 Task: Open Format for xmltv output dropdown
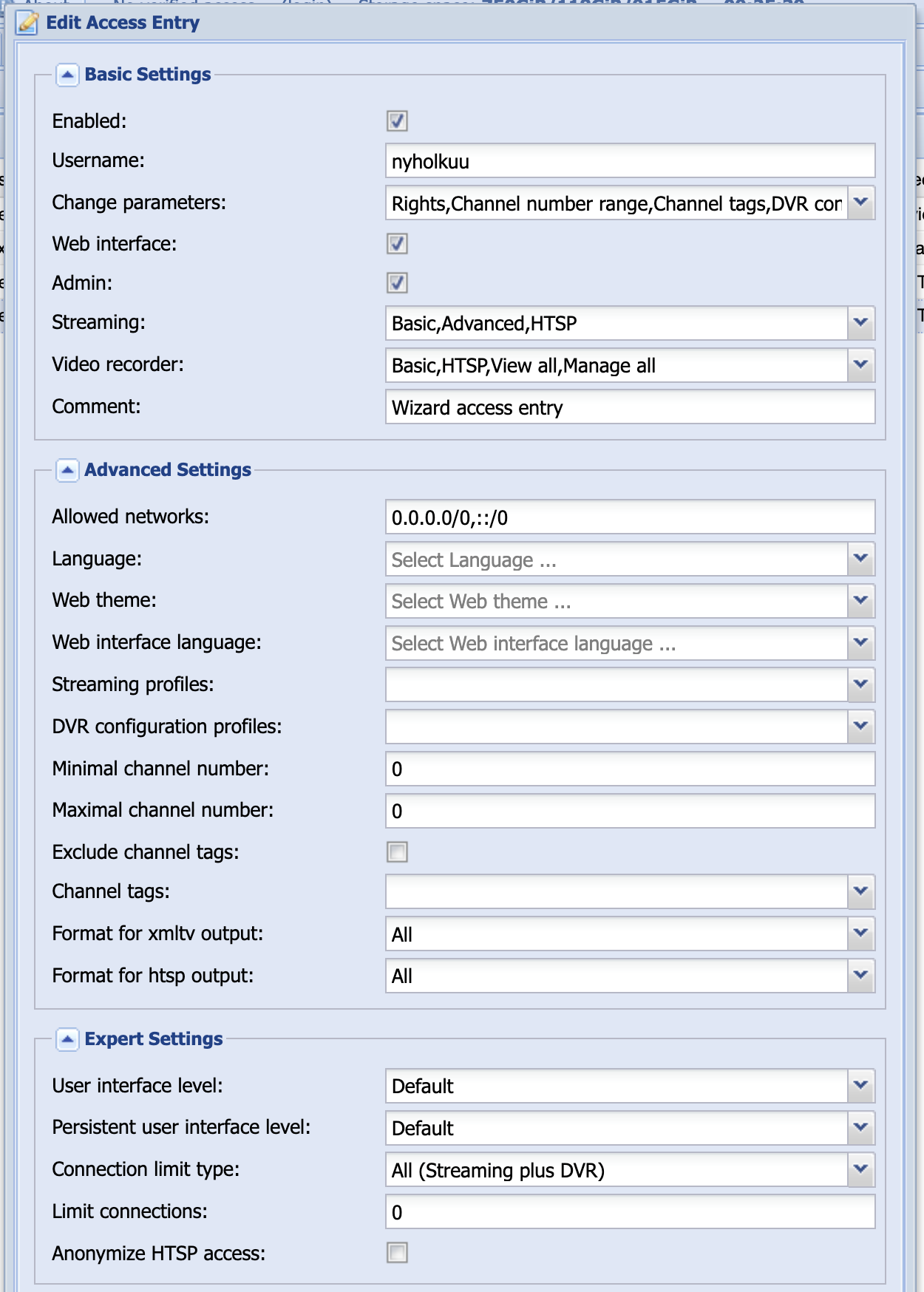point(860,934)
